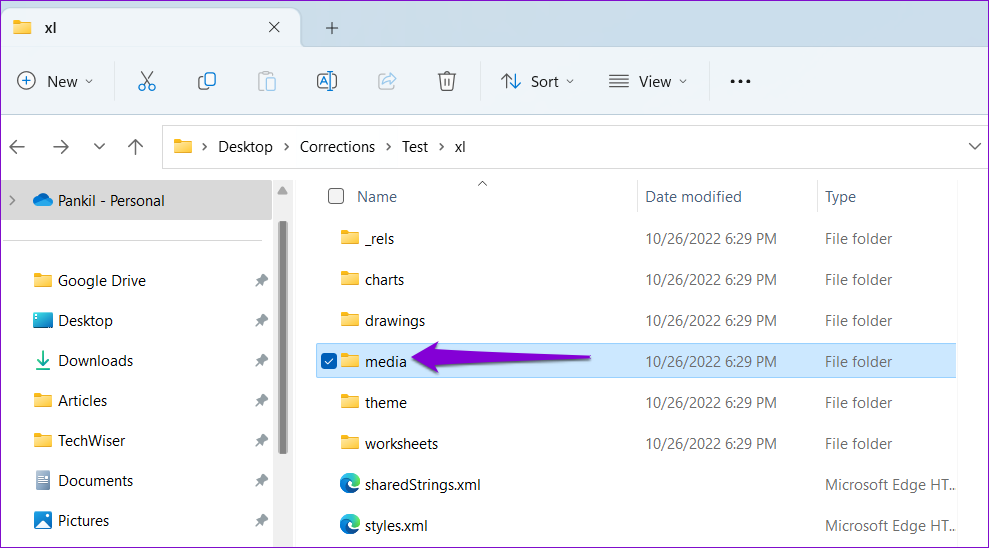Uncheck the media folder checkbox

pyautogui.click(x=329, y=361)
